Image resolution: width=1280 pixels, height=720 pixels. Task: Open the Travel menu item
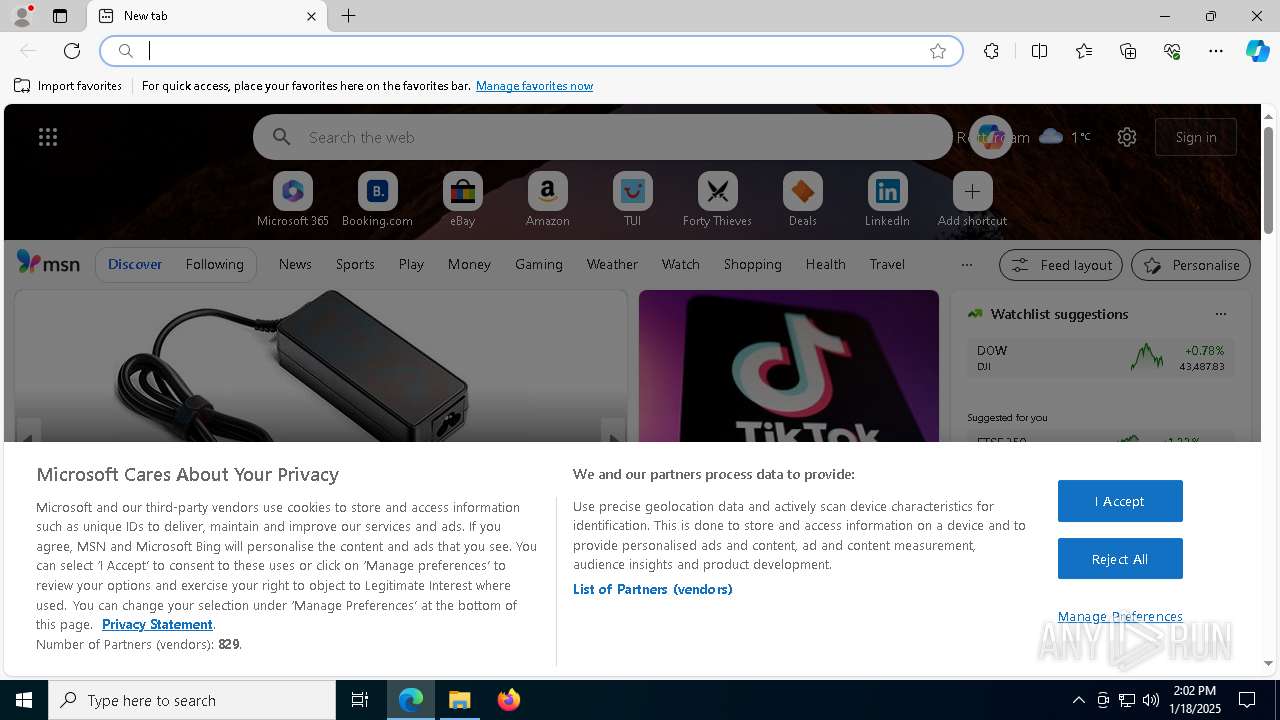[887, 264]
